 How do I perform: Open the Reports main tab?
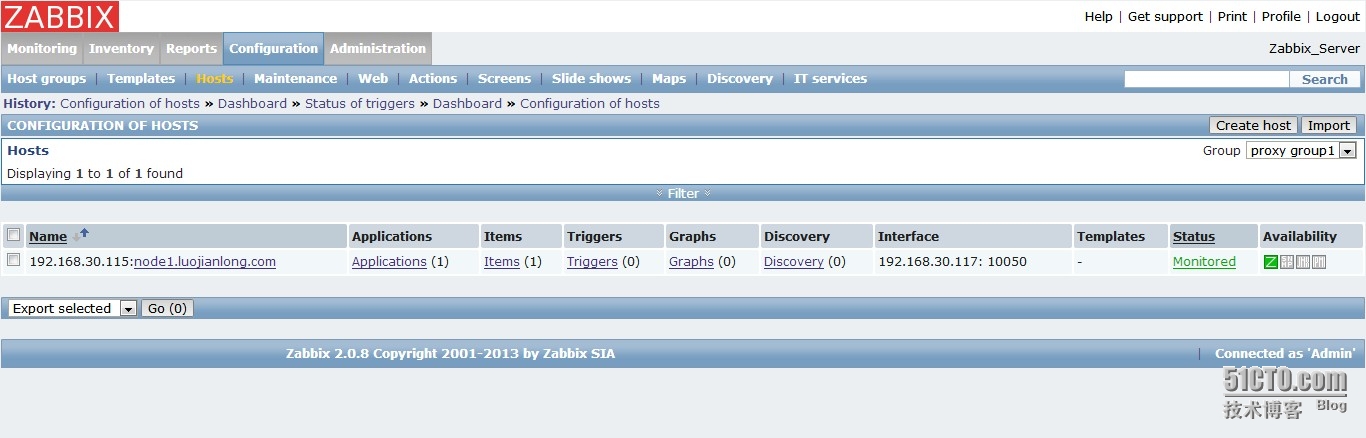[191, 48]
